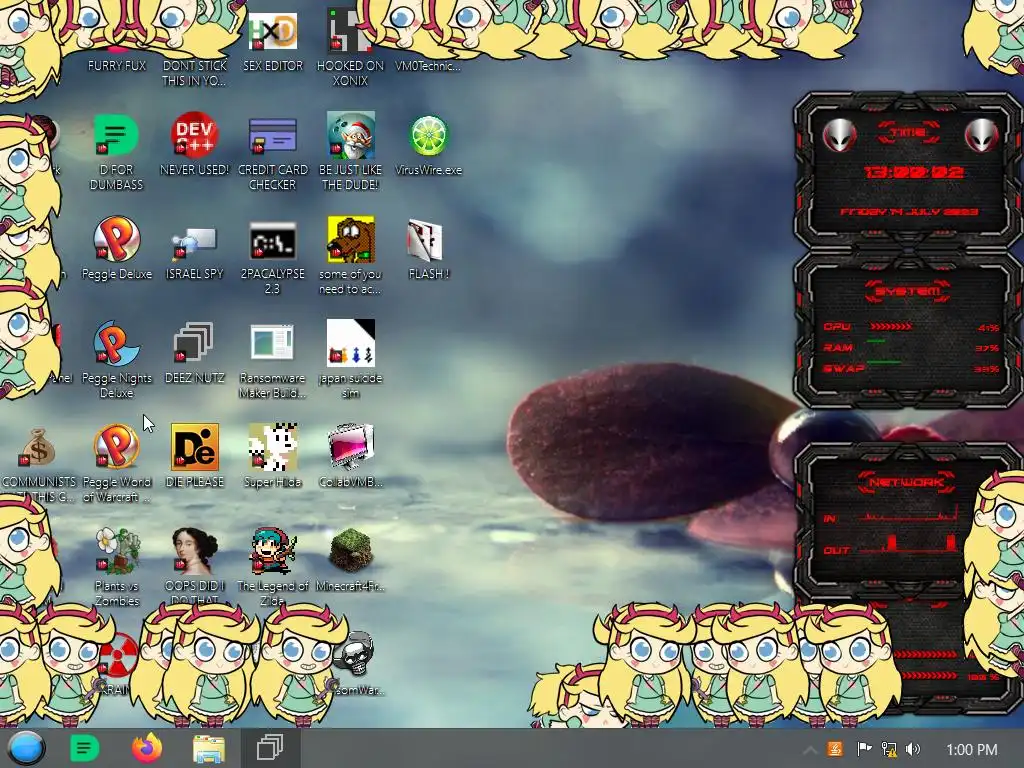The height and width of the screenshot is (768, 1024).
Task: Open the DIE PLEASE De icon
Action: (195, 447)
